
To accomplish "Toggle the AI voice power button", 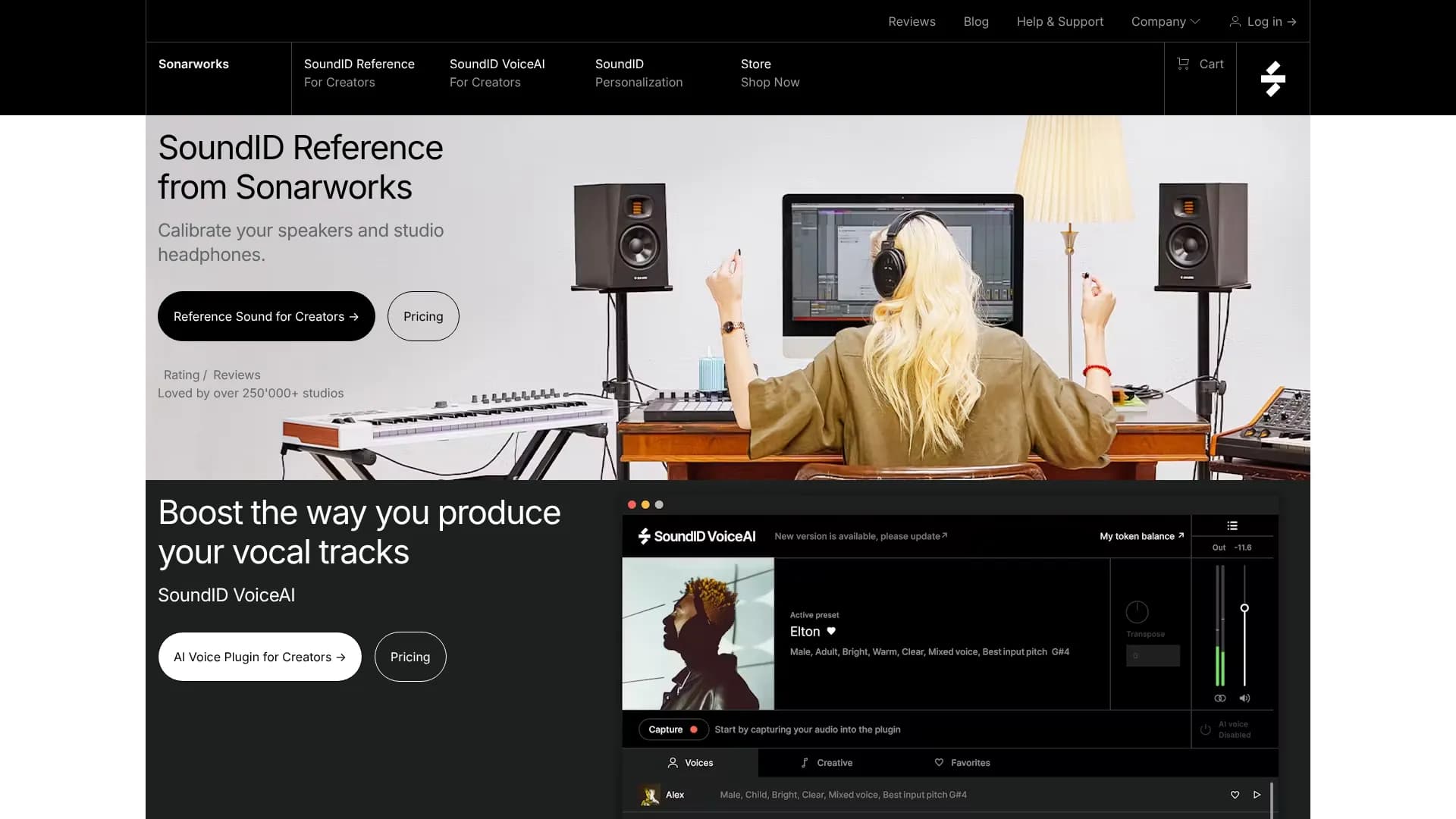I will click(x=1205, y=730).
